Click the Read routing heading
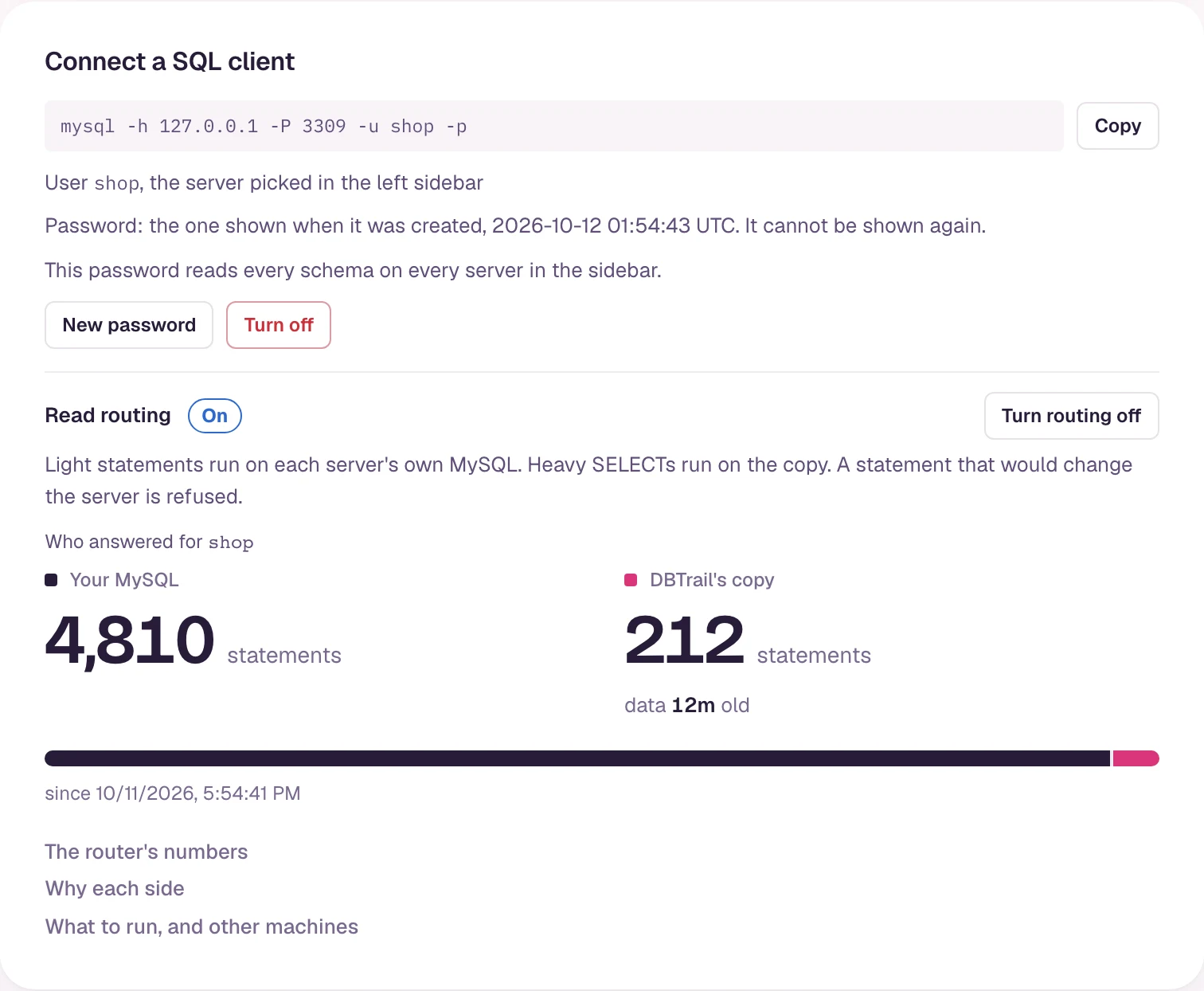The height and width of the screenshot is (991, 1204). tap(108, 416)
